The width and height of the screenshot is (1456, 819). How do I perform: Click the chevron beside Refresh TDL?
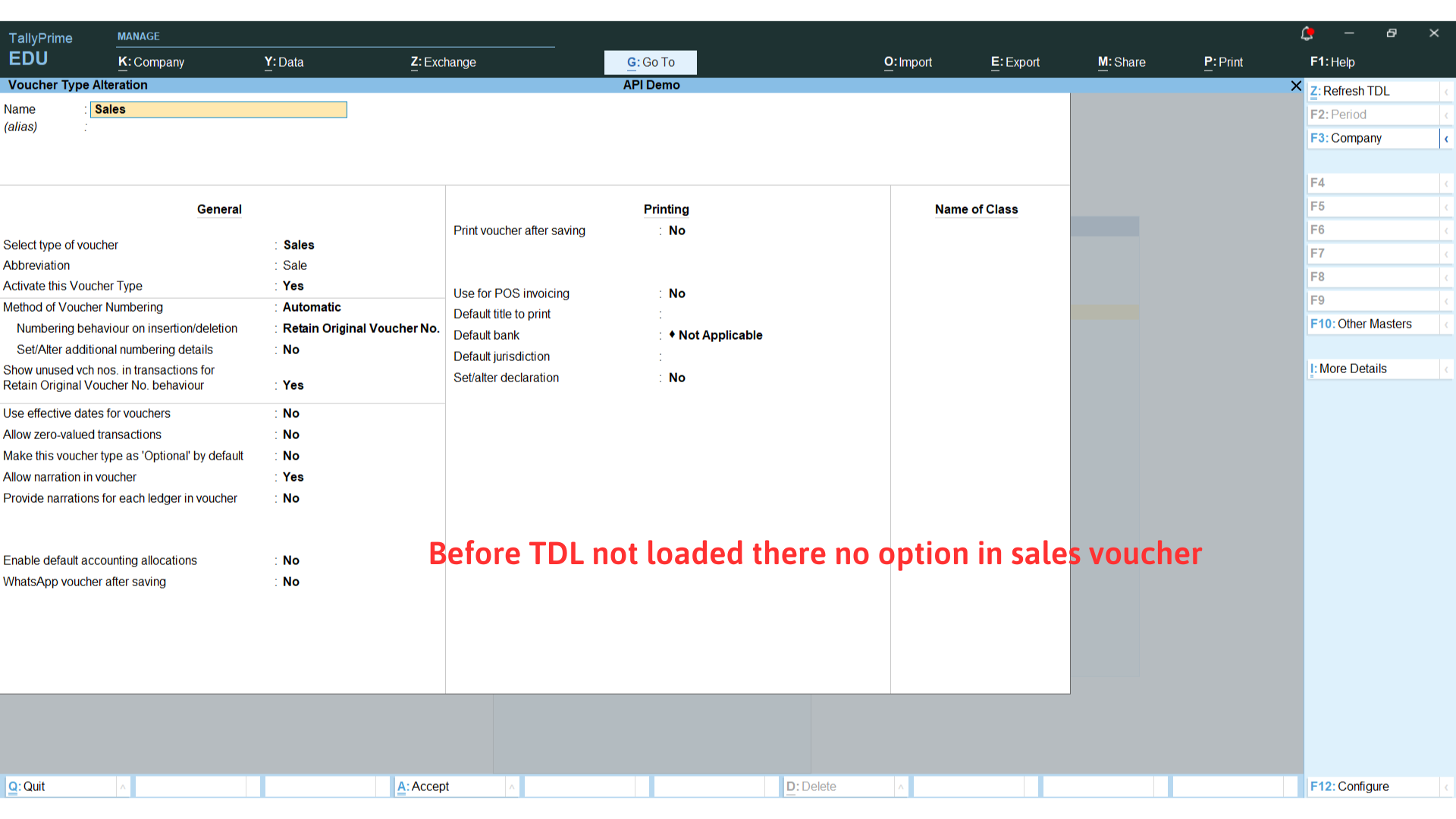tap(1446, 92)
